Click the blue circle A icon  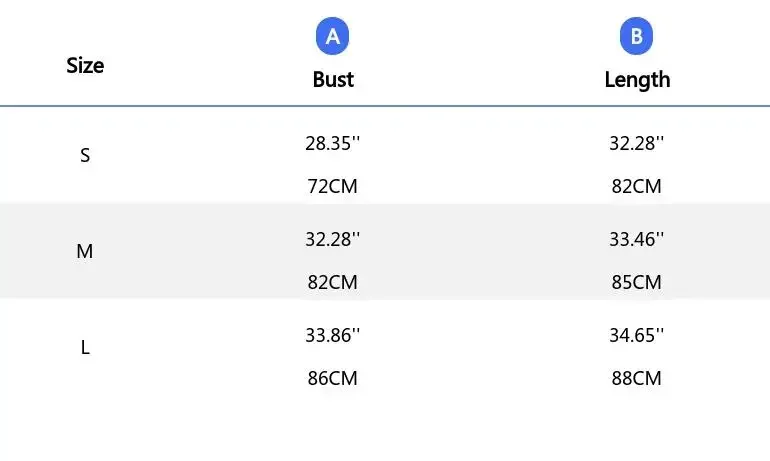point(333,38)
